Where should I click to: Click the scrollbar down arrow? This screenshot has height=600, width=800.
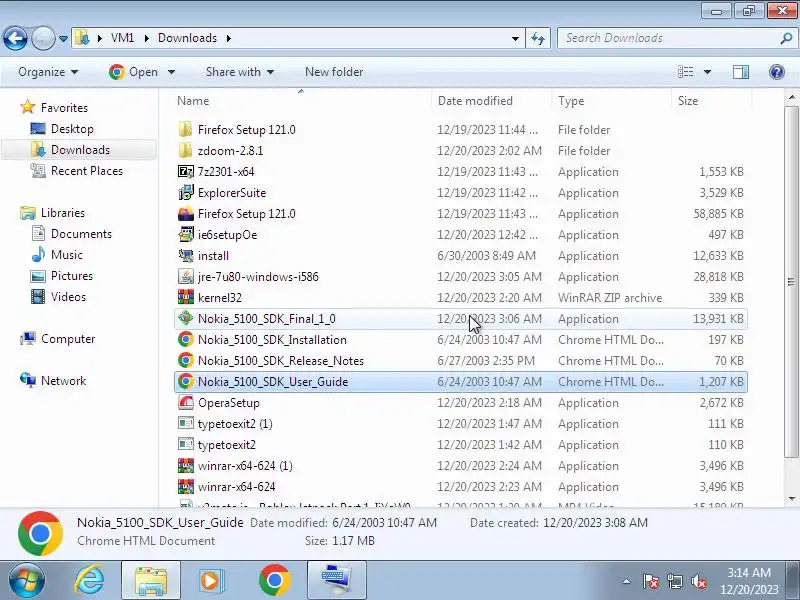pyautogui.click(x=791, y=498)
